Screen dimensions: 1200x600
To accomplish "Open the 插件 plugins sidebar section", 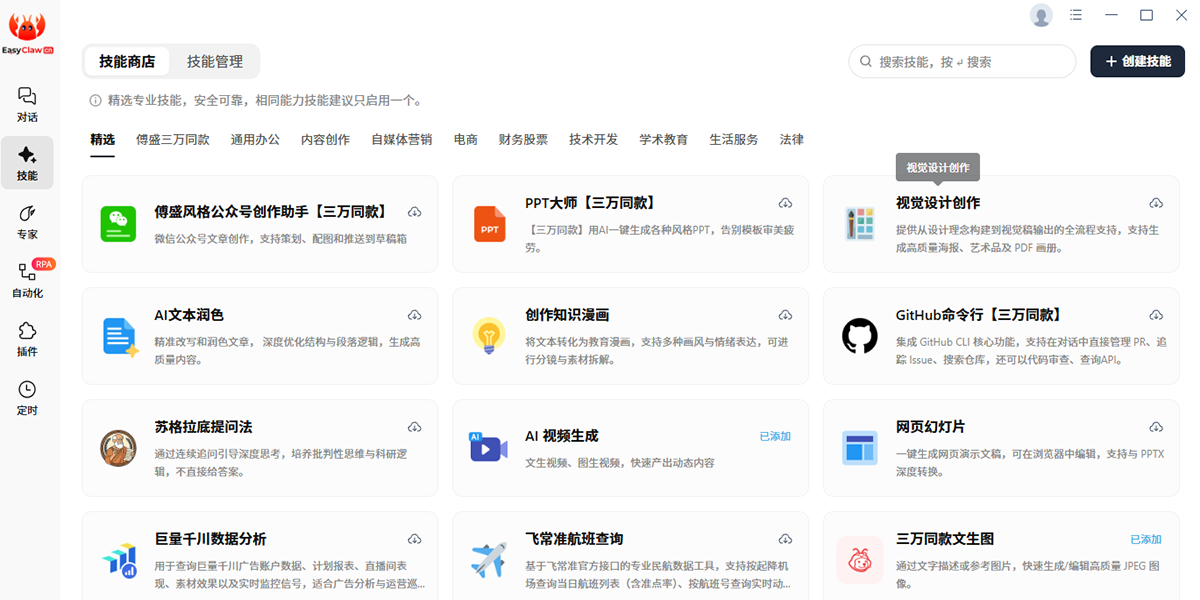I will (27, 339).
